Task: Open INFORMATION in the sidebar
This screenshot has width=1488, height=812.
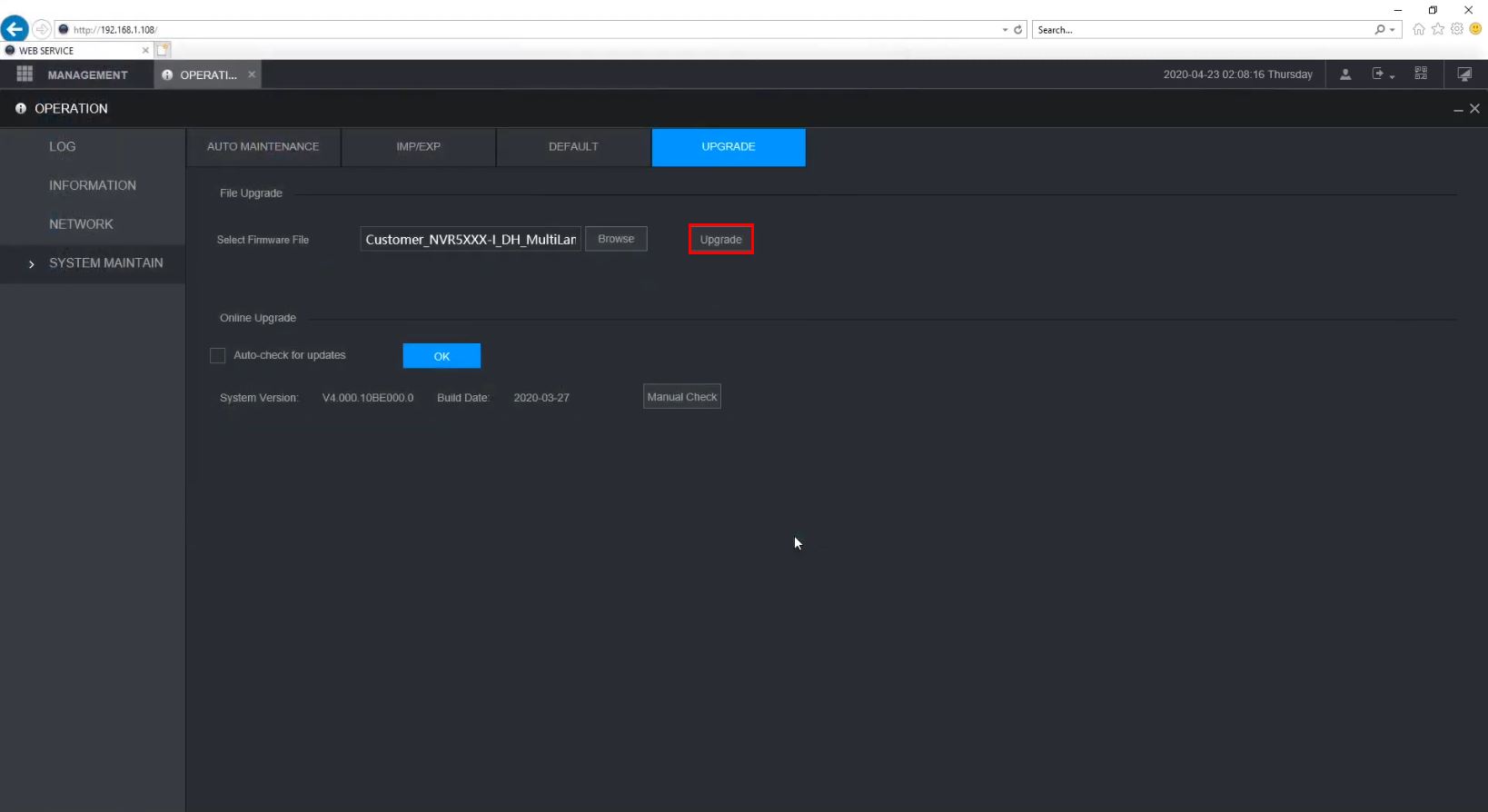Action: pos(93,185)
